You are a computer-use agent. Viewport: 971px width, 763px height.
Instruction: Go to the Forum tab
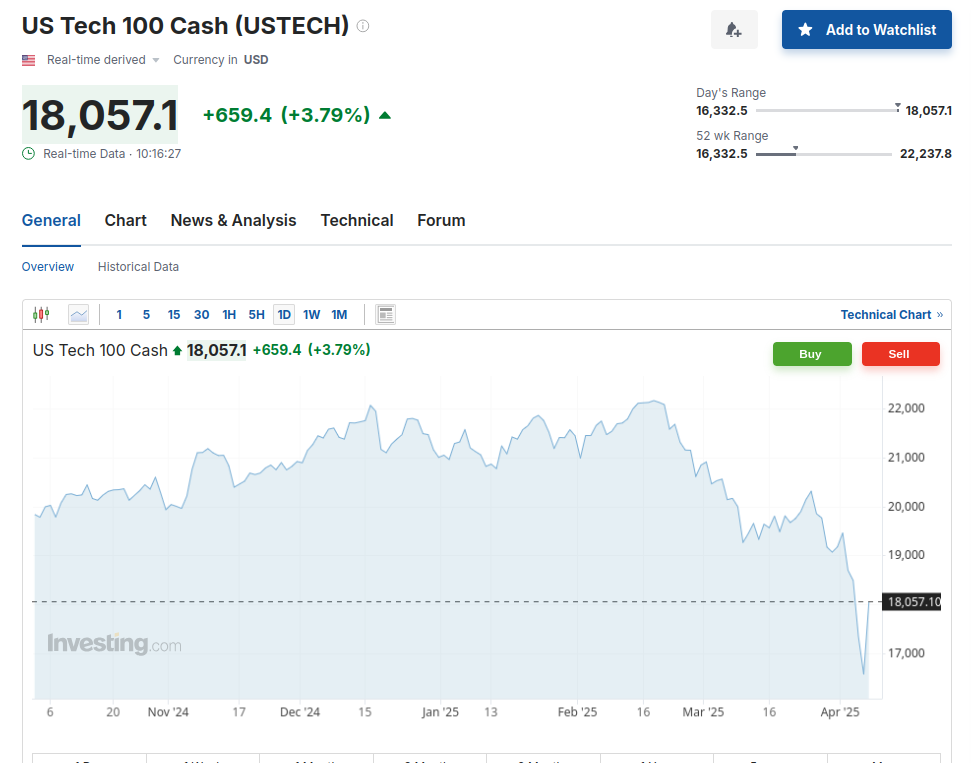click(x=441, y=220)
